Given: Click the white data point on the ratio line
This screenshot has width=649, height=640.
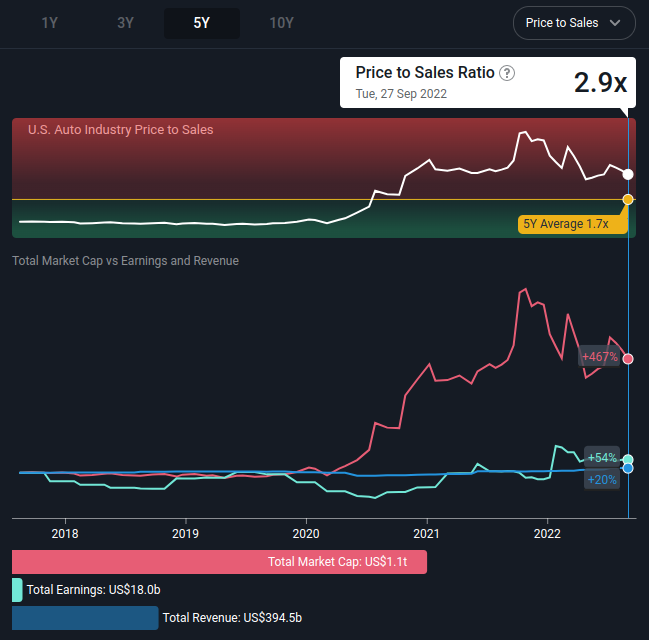Looking at the screenshot, I should point(628,174).
